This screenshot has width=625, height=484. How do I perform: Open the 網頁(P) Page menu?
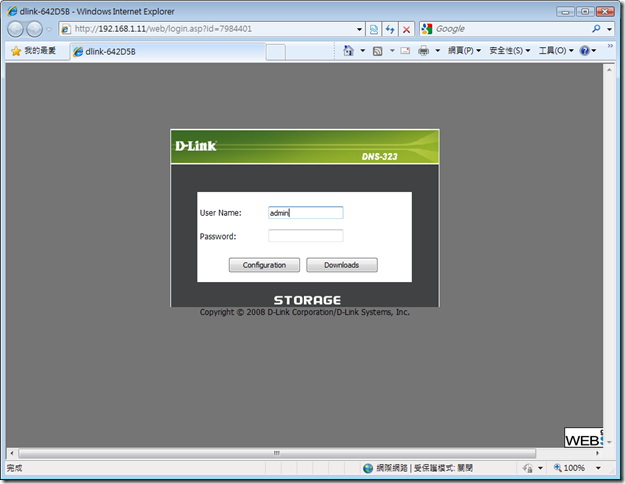coord(464,51)
